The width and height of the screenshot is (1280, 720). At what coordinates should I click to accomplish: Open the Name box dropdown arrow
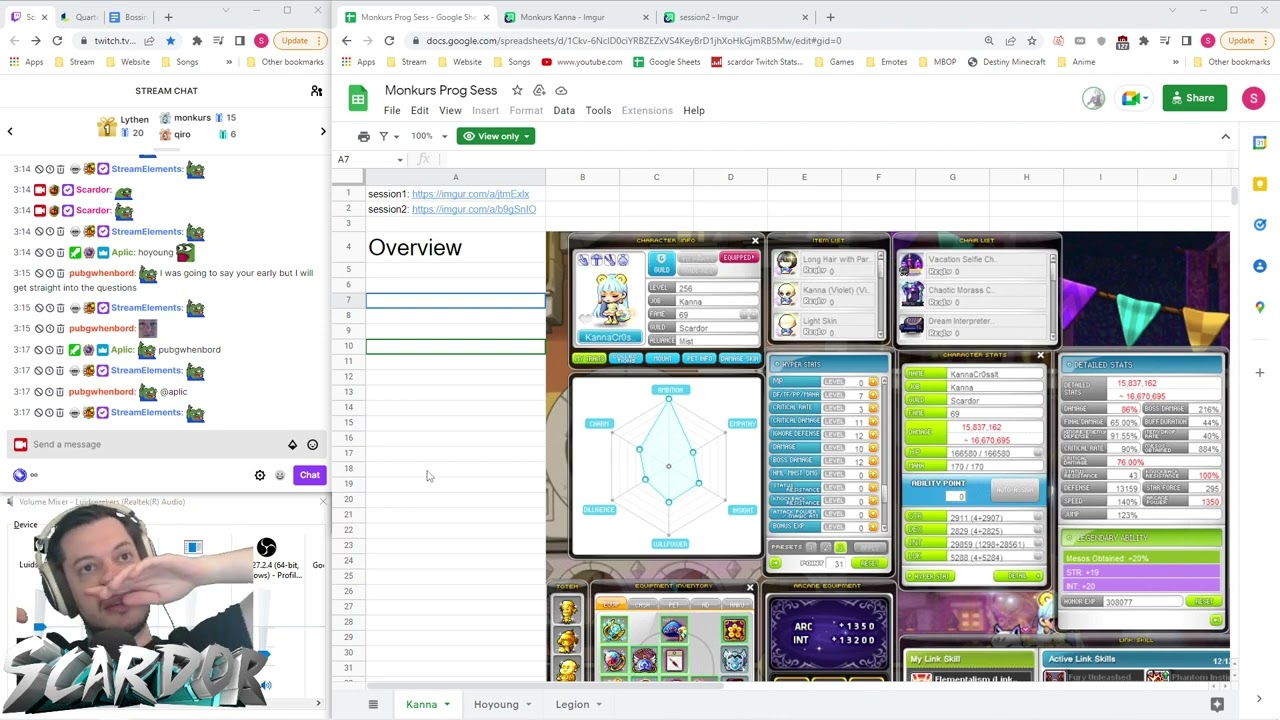[400, 160]
